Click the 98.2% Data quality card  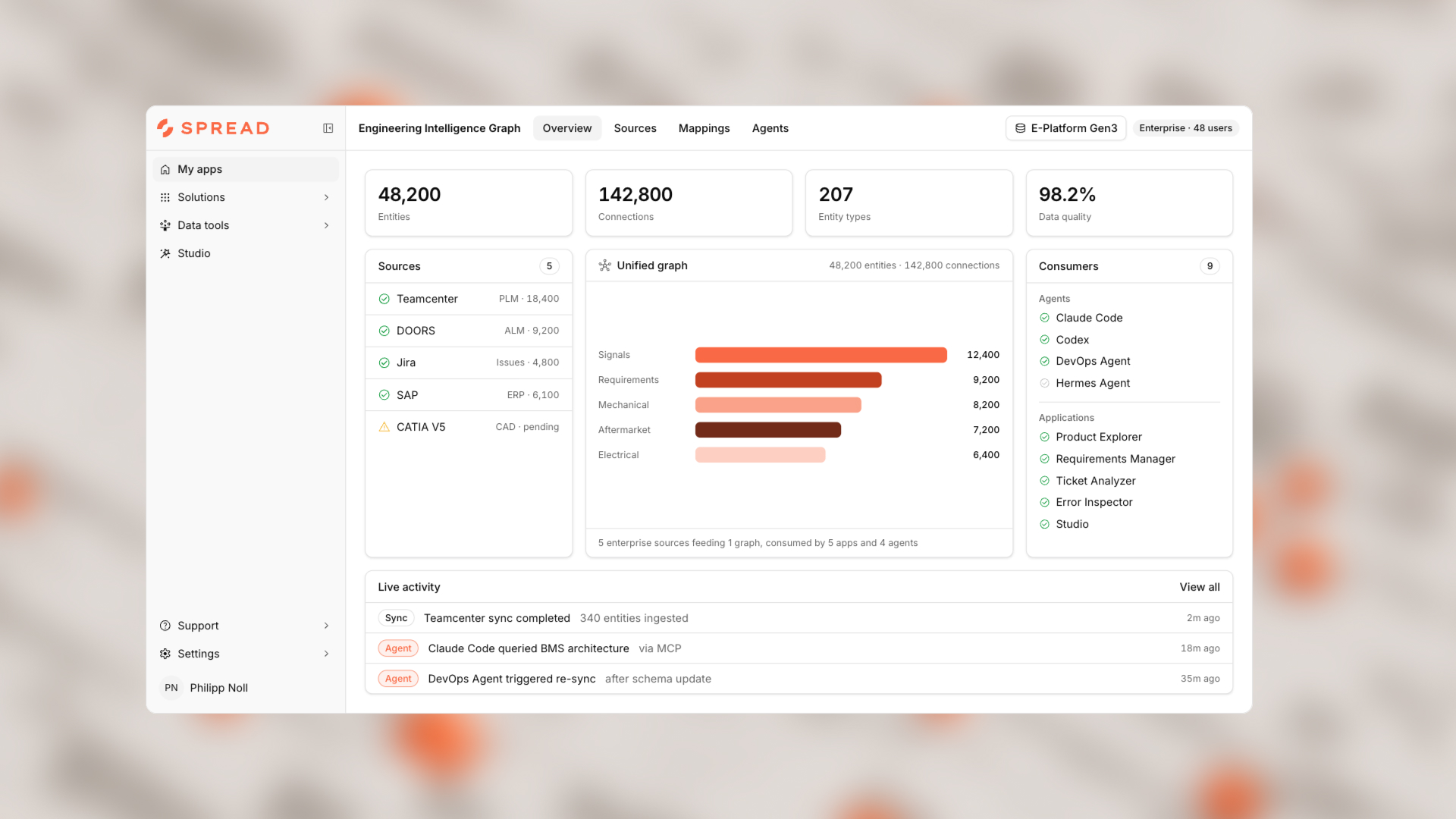click(1129, 203)
